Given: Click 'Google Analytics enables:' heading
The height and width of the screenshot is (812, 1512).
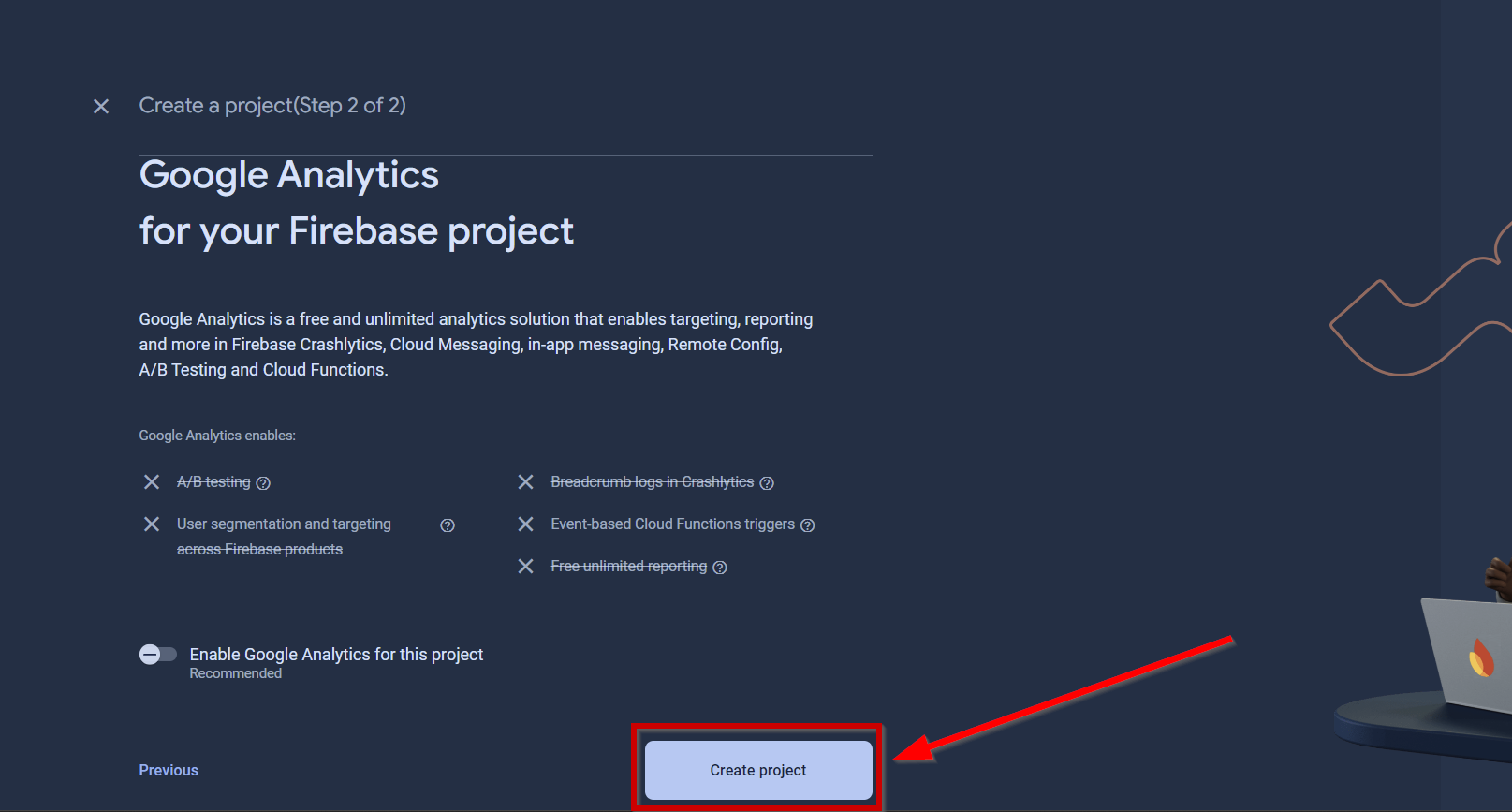Looking at the screenshot, I should [217, 436].
